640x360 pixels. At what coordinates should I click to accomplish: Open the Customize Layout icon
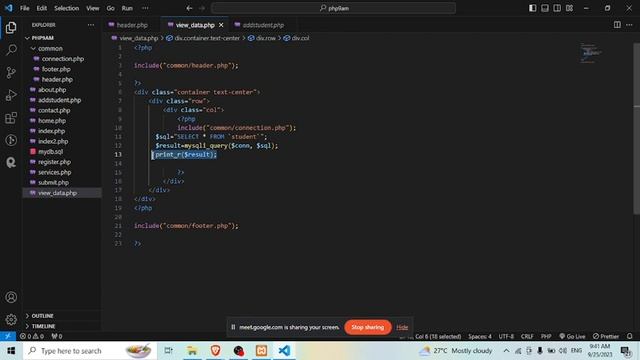(x=569, y=8)
